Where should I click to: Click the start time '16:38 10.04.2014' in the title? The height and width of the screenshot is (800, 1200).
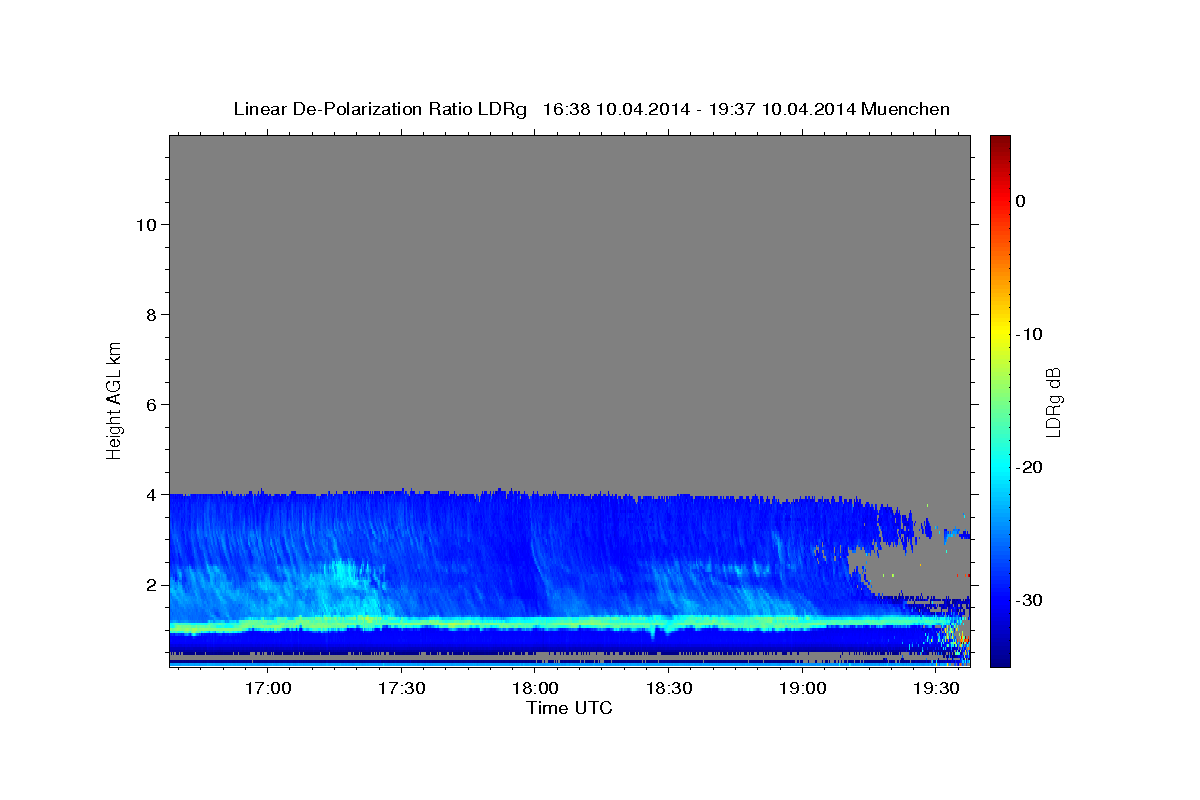[616, 109]
